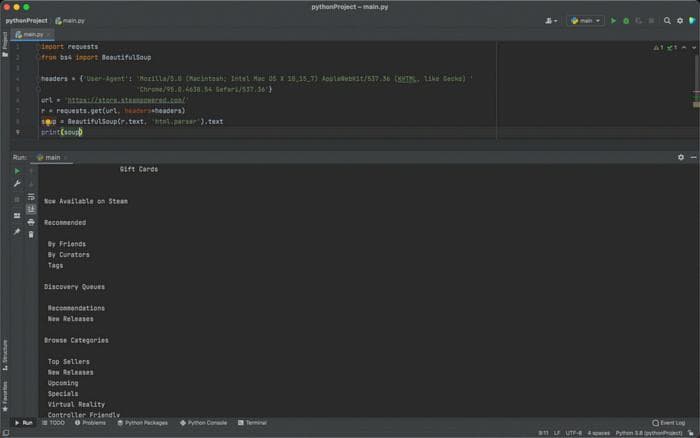Clear console output with trash icon
Viewport: 700px width, 438px height.
(x=31, y=234)
